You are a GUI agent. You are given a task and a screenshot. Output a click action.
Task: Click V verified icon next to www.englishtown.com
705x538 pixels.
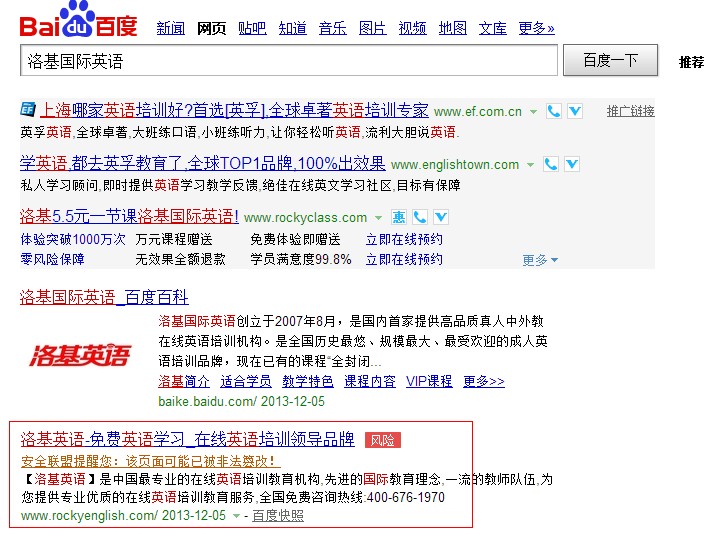572,164
